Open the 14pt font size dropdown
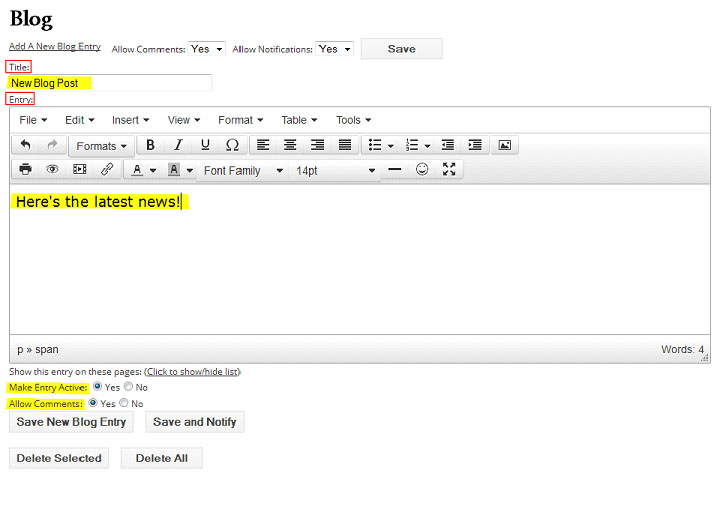This screenshot has height=509, width=720. click(335, 171)
